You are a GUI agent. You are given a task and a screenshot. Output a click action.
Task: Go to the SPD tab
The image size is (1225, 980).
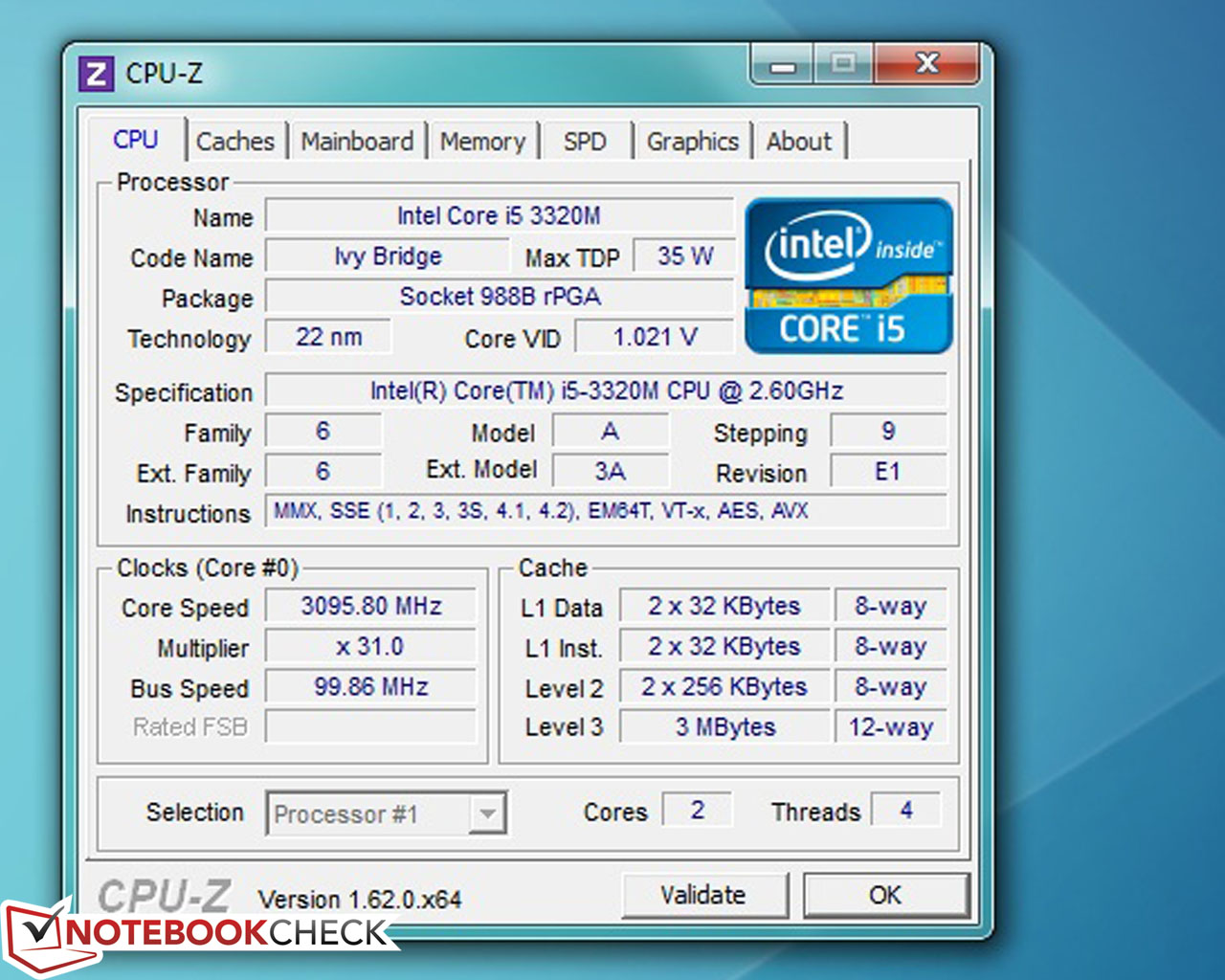(x=585, y=142)
